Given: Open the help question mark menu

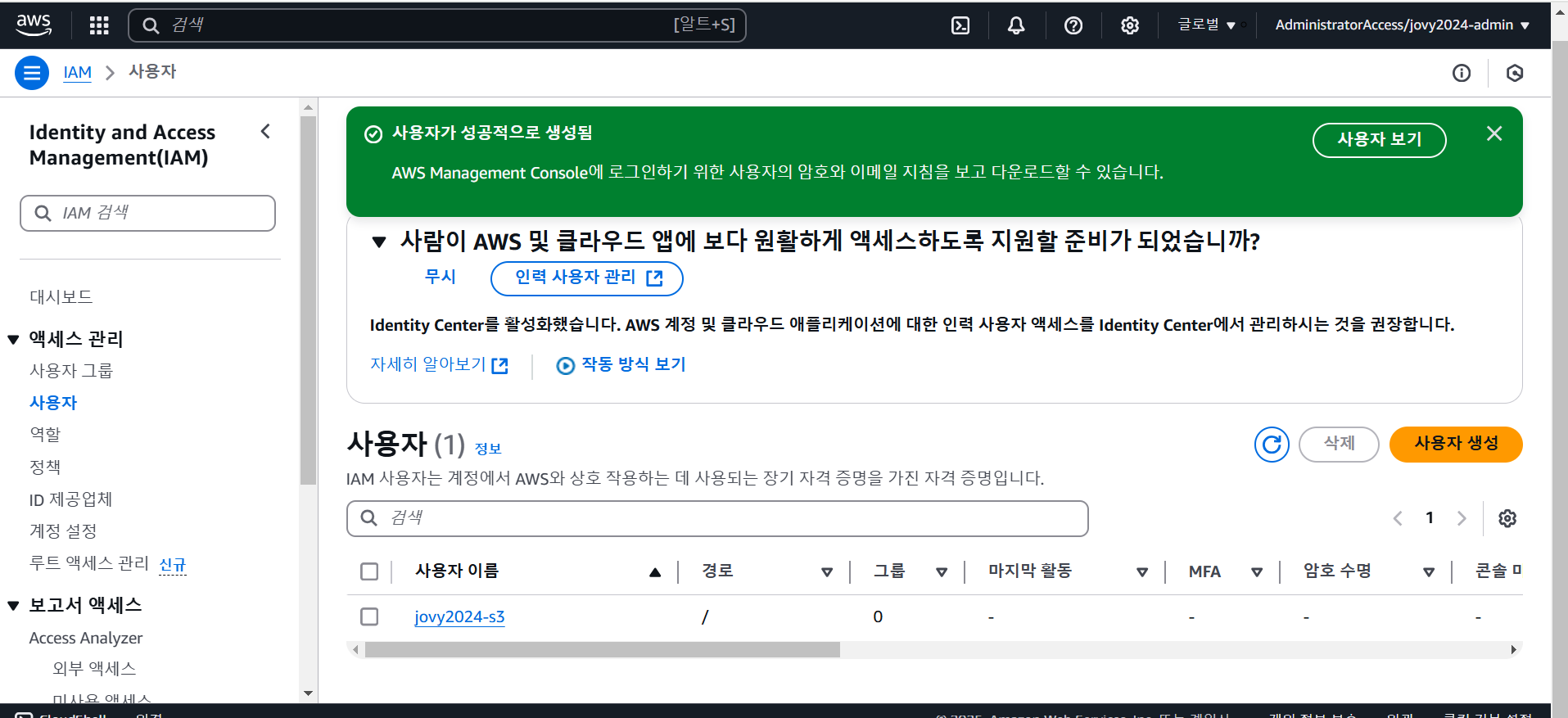Looking at the screenshot, I should click(x=1073, y=25).
